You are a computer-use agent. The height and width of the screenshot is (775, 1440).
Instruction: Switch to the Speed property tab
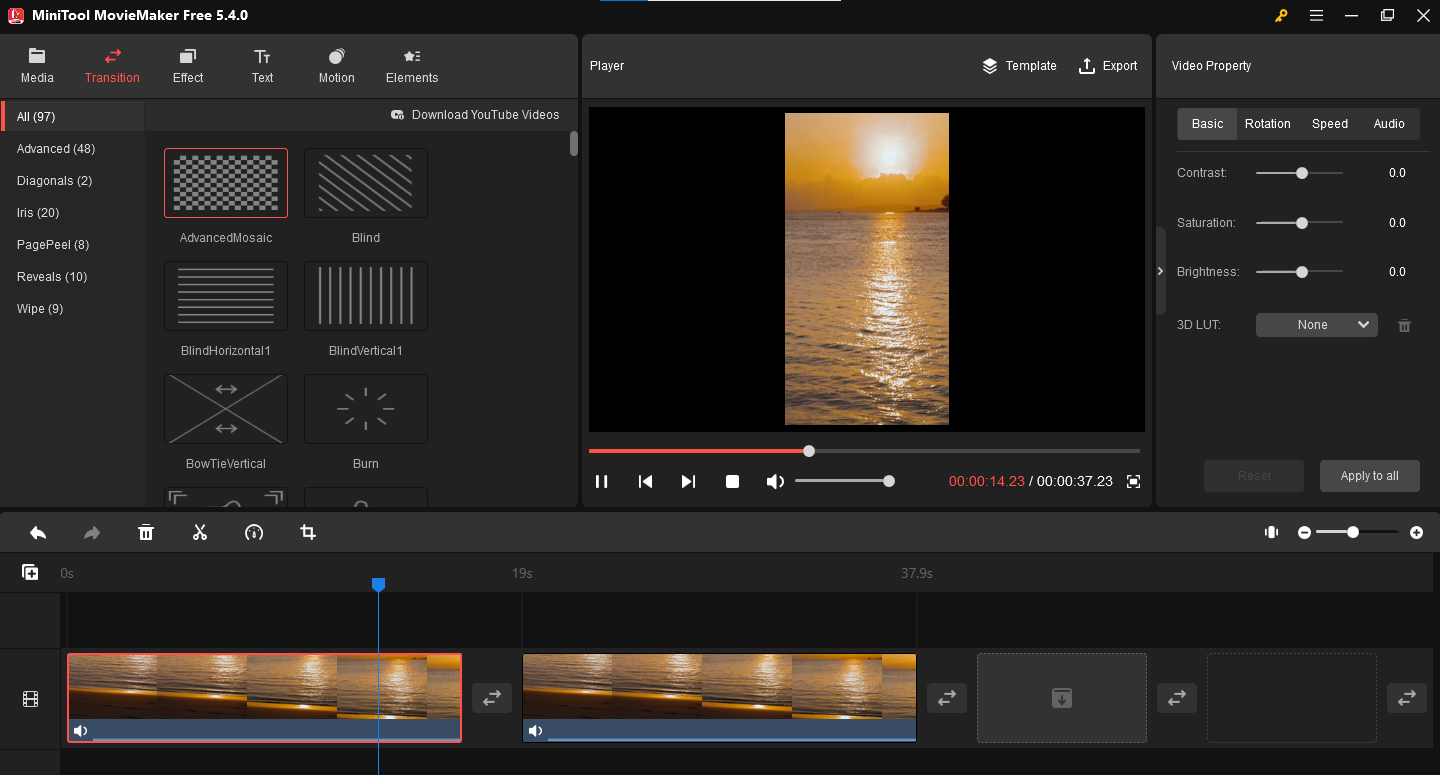(1330, 124)
